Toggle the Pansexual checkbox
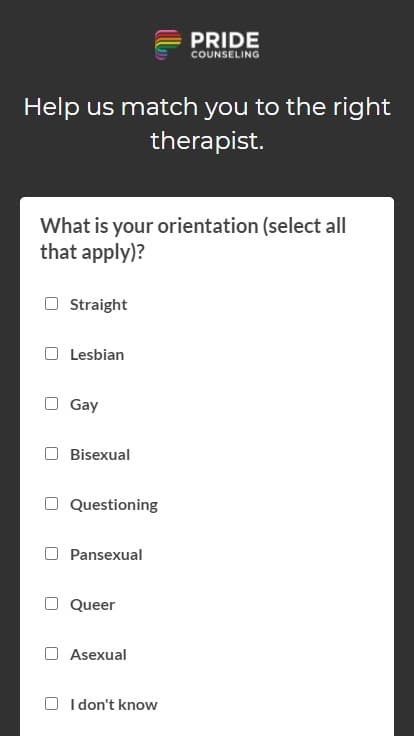414x736 pixels. (52, 554)
